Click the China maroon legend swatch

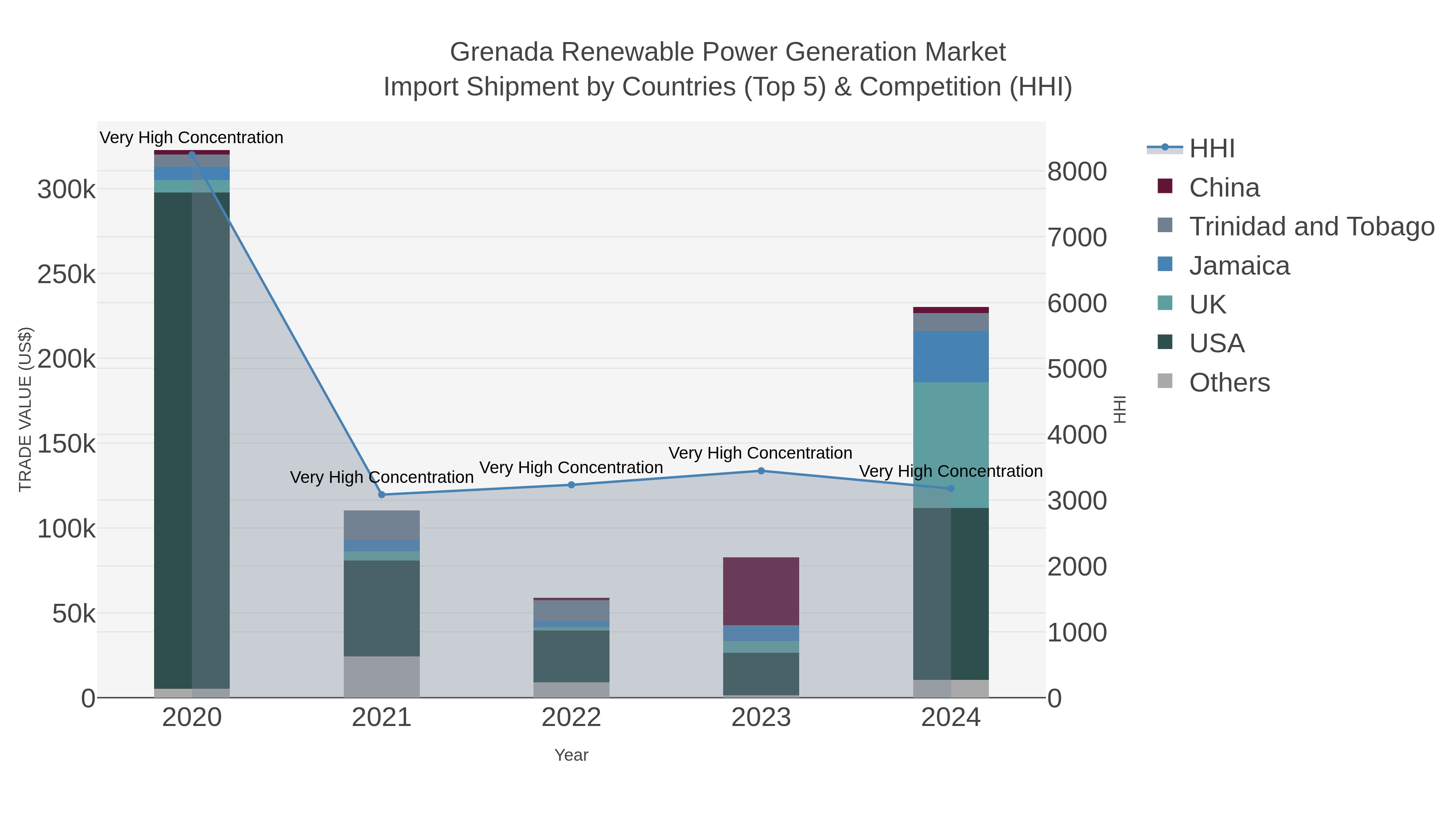point(1165,186)
